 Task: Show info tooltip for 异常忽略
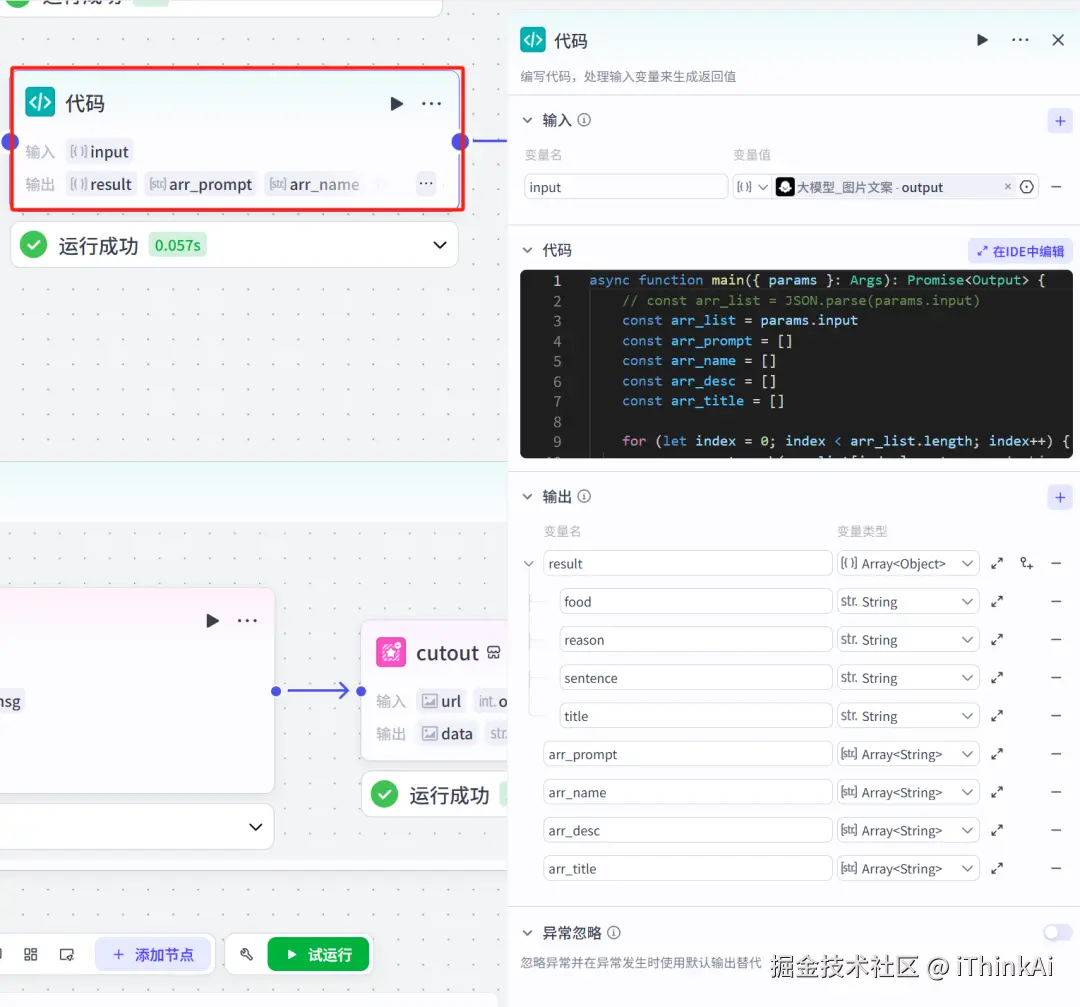(614, 933)
